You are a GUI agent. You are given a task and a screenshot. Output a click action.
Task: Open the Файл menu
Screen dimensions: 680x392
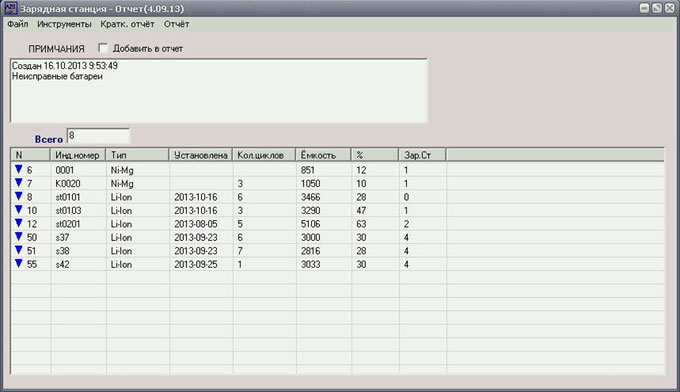coord(18,24)
